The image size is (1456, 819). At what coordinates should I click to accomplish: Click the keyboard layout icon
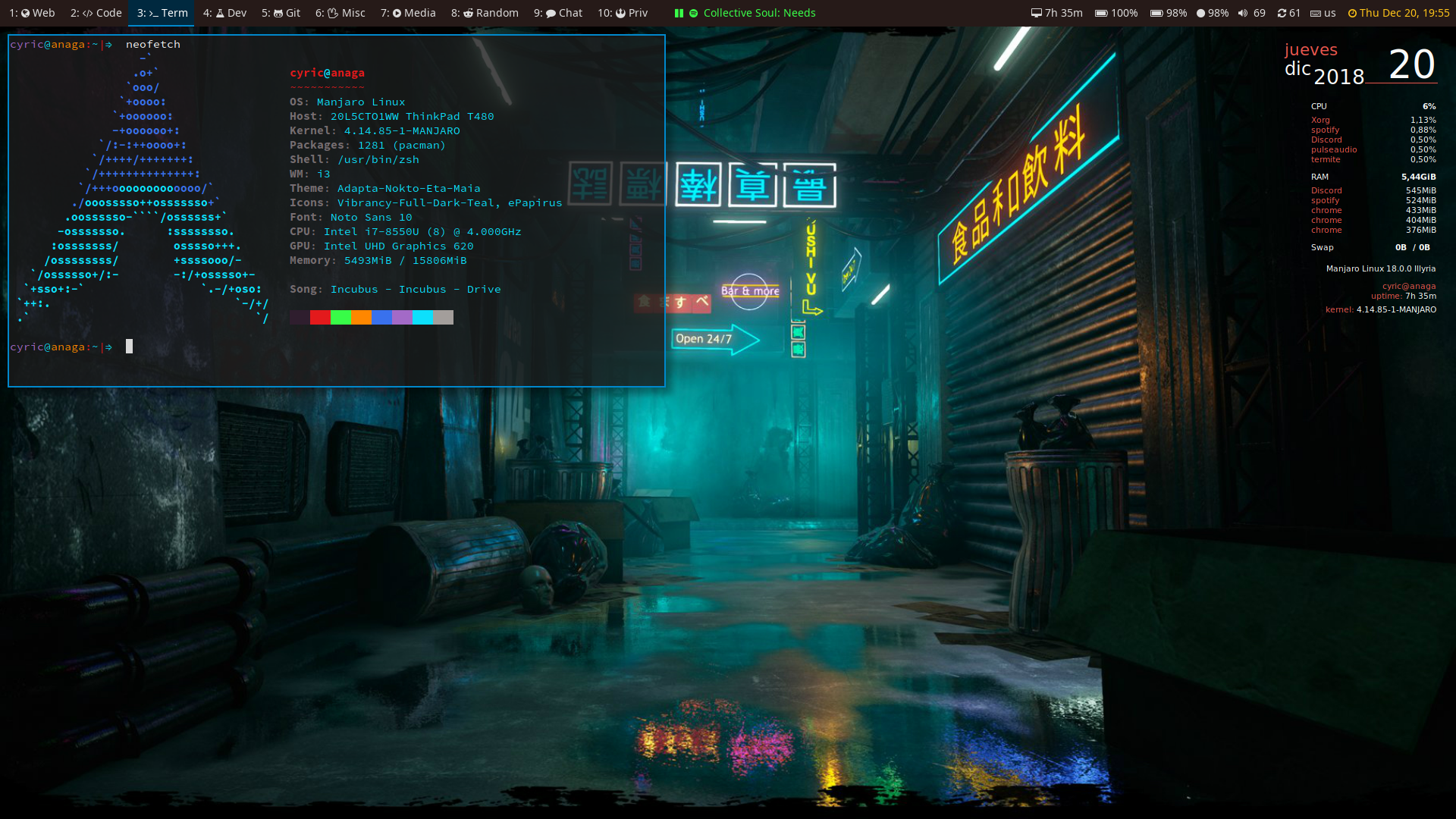[x=1316, y=13]
